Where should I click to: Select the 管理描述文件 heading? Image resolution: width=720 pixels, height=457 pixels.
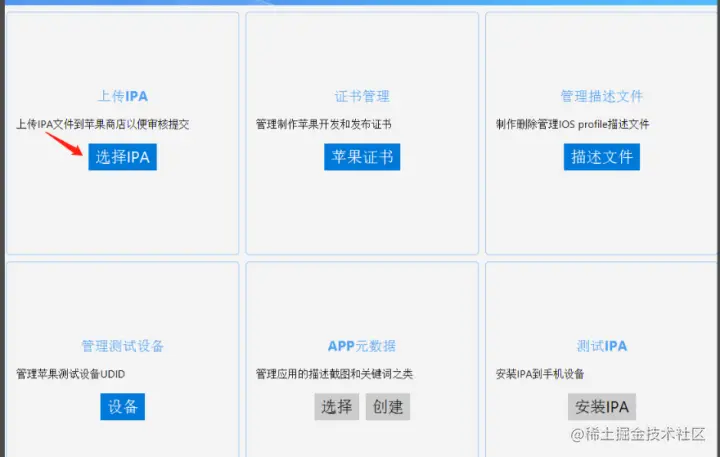[x=602, y=96]
